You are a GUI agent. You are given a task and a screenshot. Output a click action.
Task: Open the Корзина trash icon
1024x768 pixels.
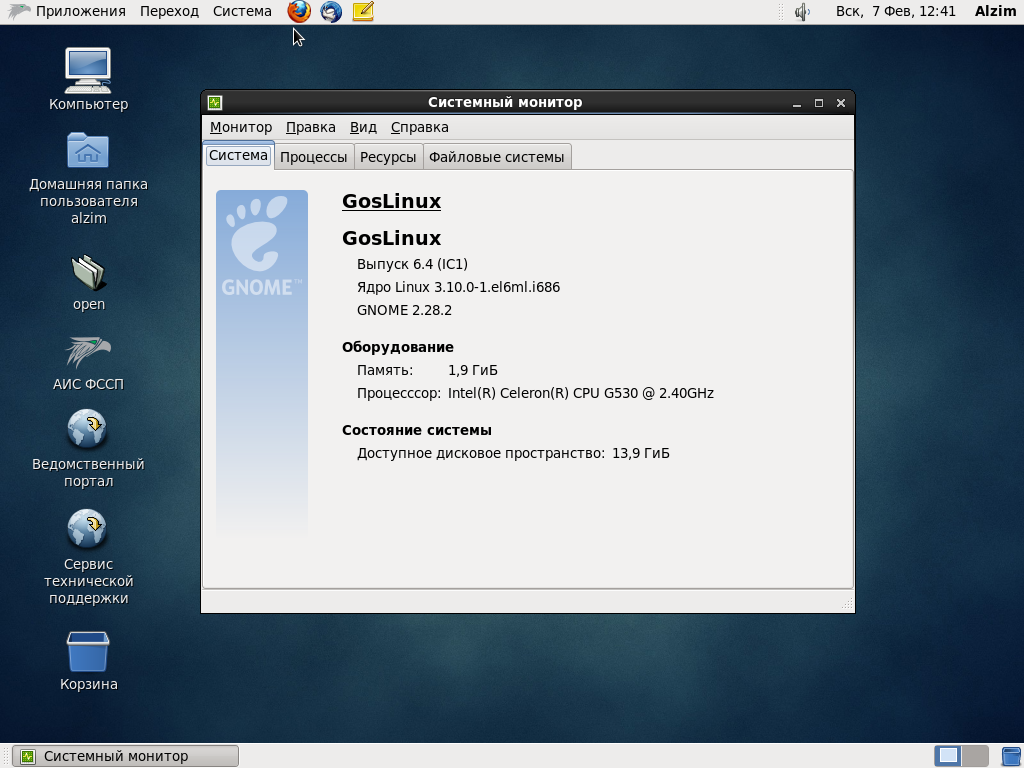tap(88, 652)
